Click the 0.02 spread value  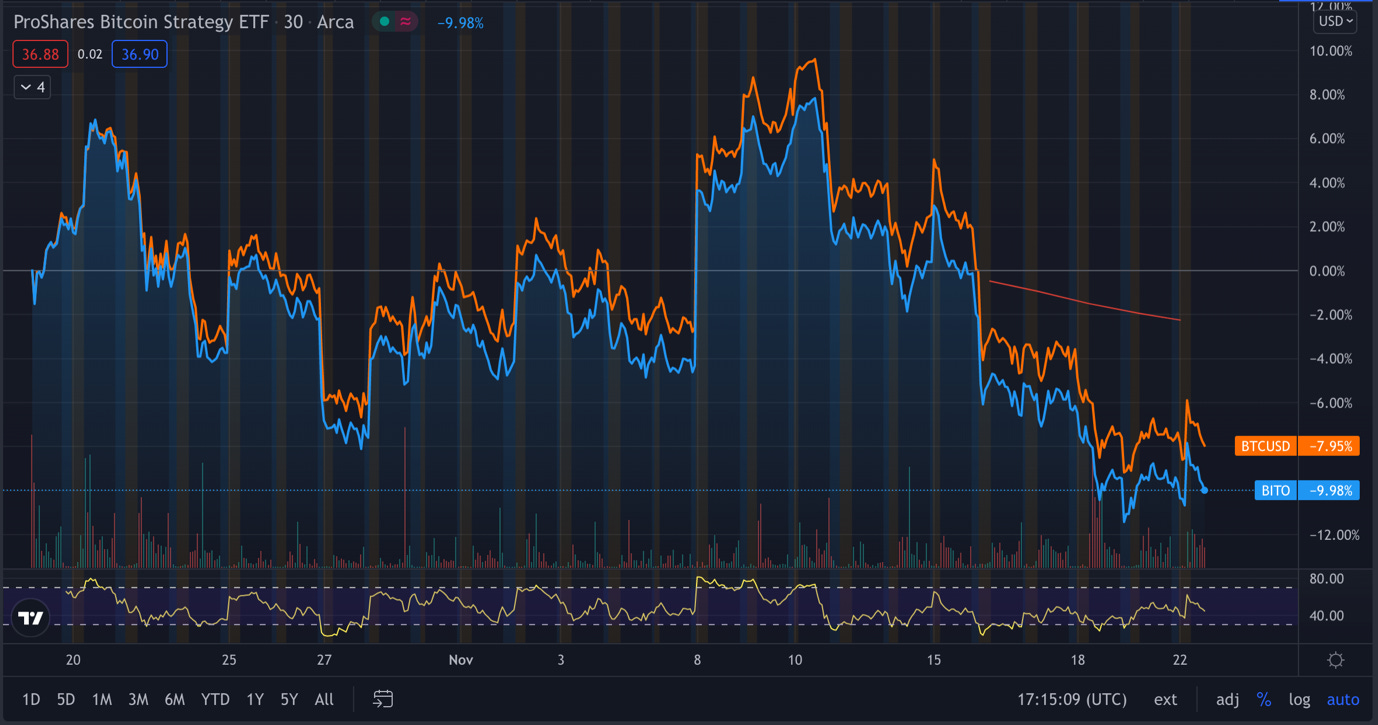coord(90,54)
